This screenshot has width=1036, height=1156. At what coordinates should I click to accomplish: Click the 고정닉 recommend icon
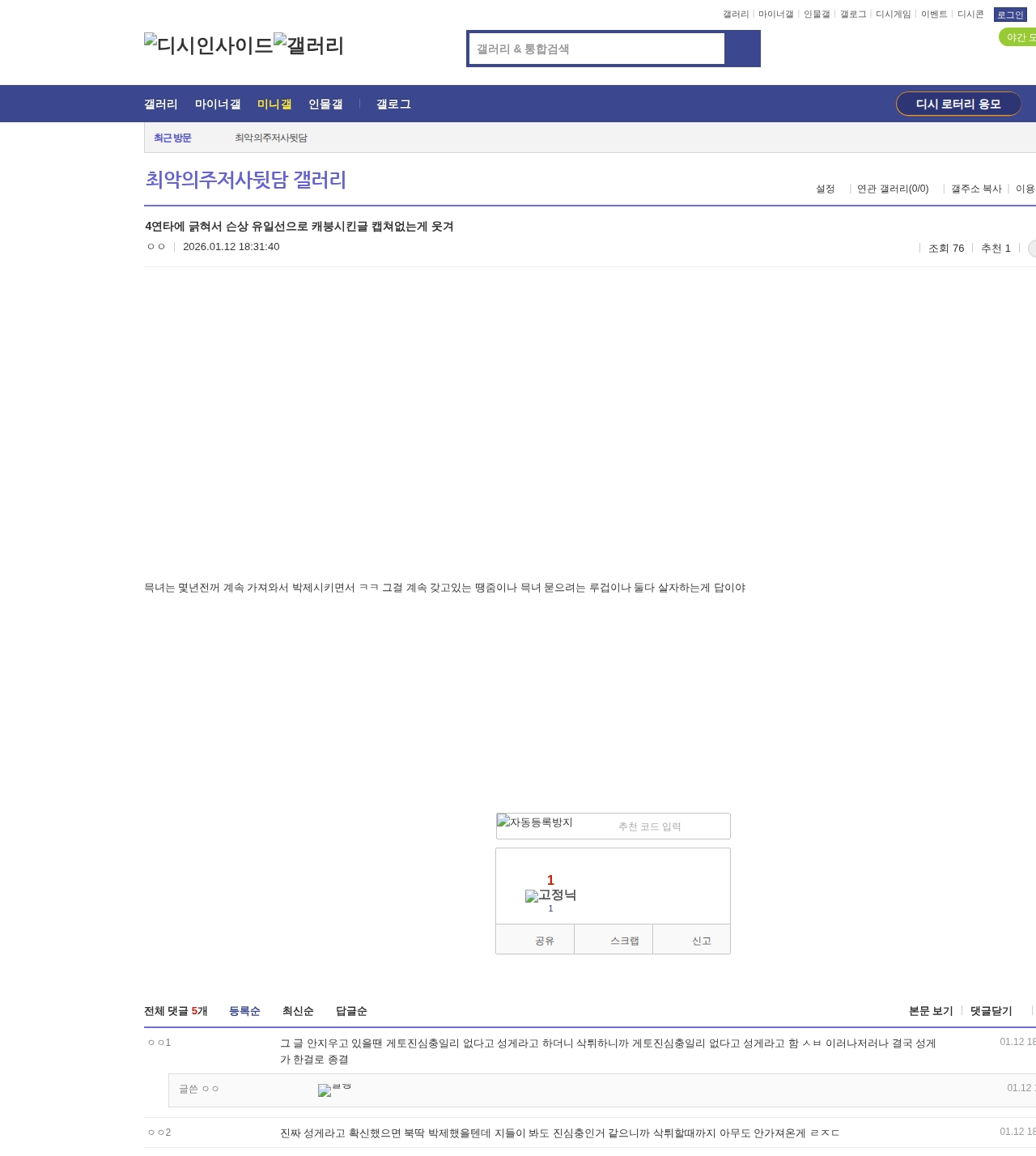(550, 895)
